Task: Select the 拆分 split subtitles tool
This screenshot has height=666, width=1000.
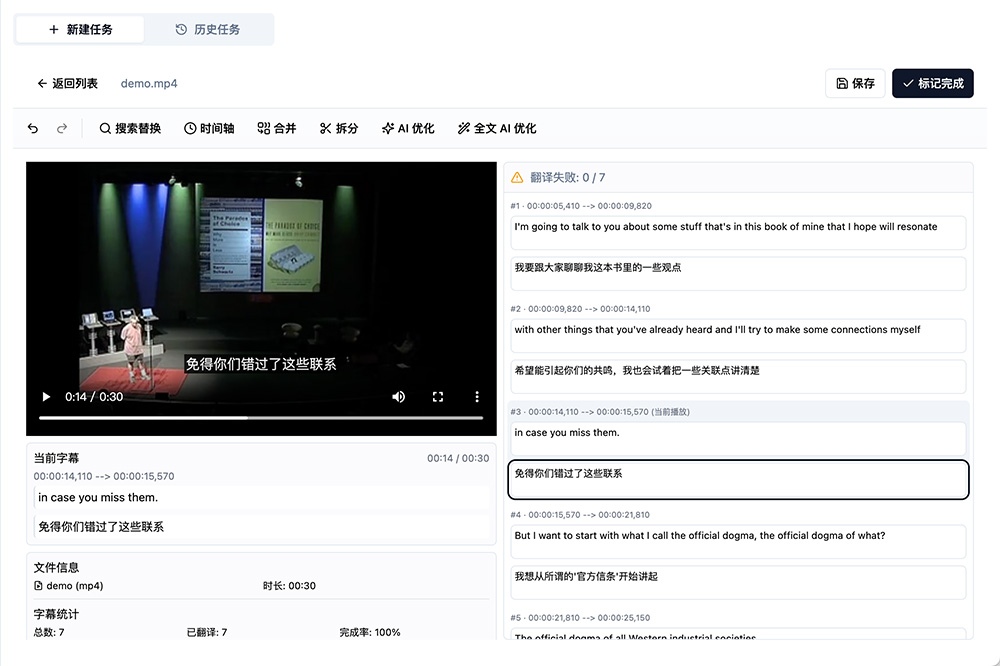Action: click(339, 128)
